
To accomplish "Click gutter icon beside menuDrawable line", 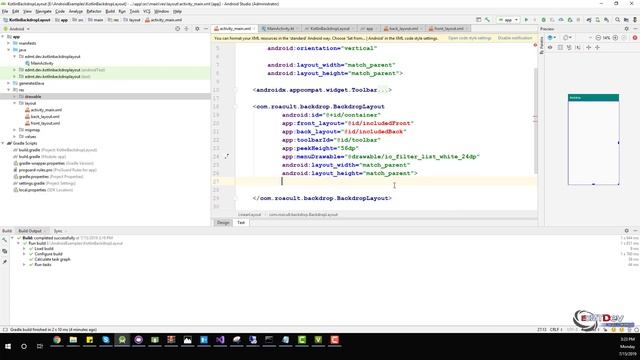I will (227, 156).
